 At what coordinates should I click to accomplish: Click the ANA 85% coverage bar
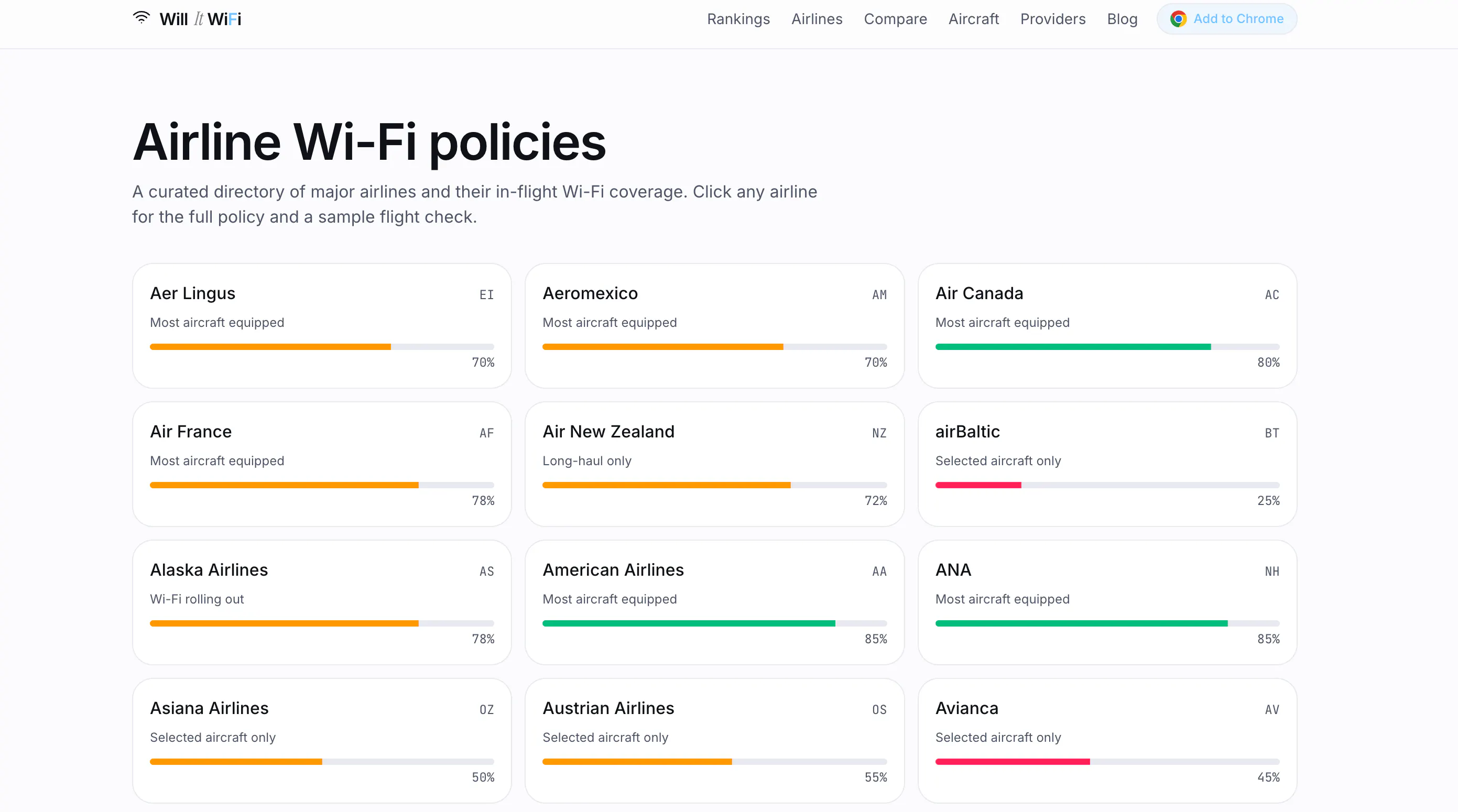click(1107, 623)
